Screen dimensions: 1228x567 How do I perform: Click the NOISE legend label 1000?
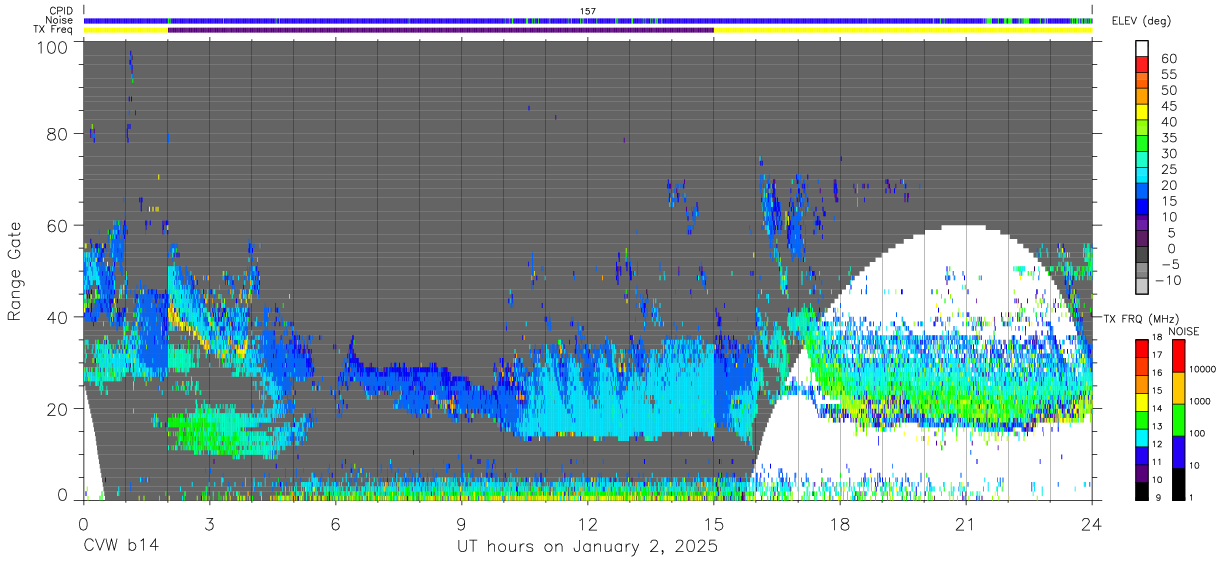[x=1201, y=403]
